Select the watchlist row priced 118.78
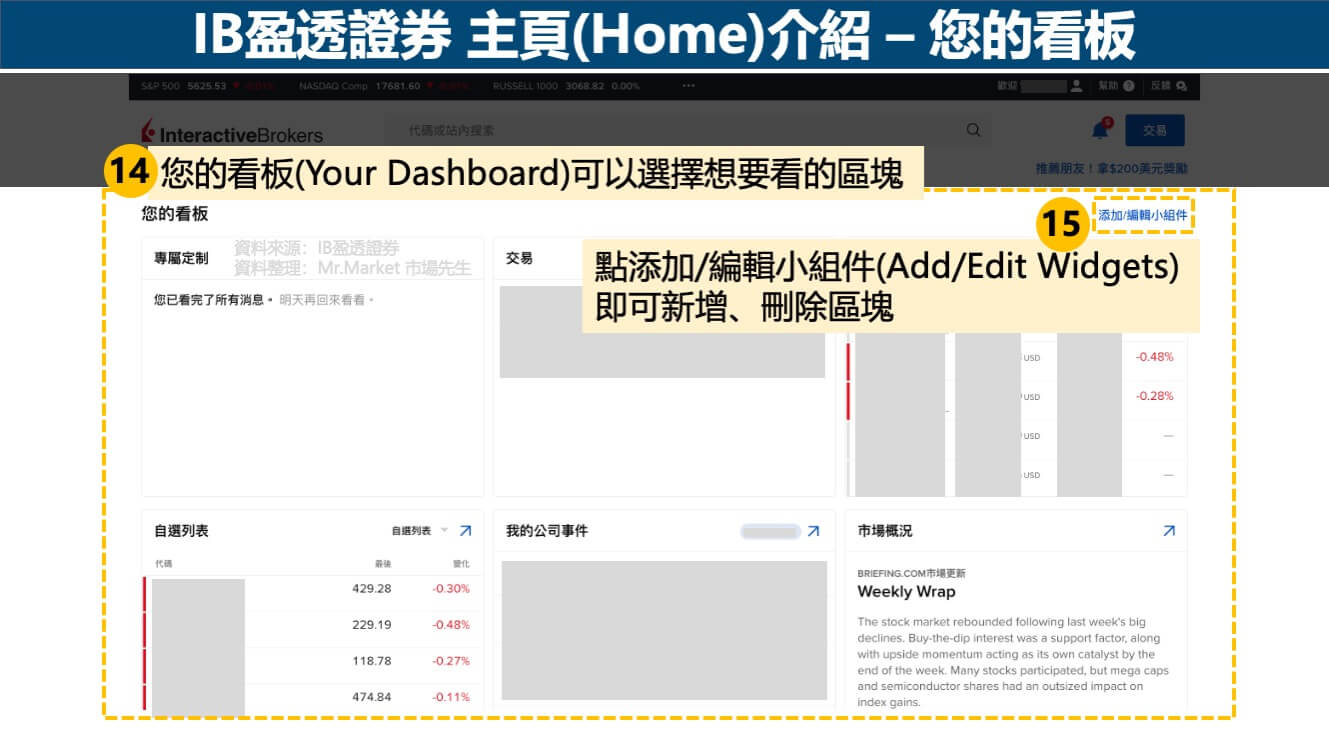 tap(312, 661)
